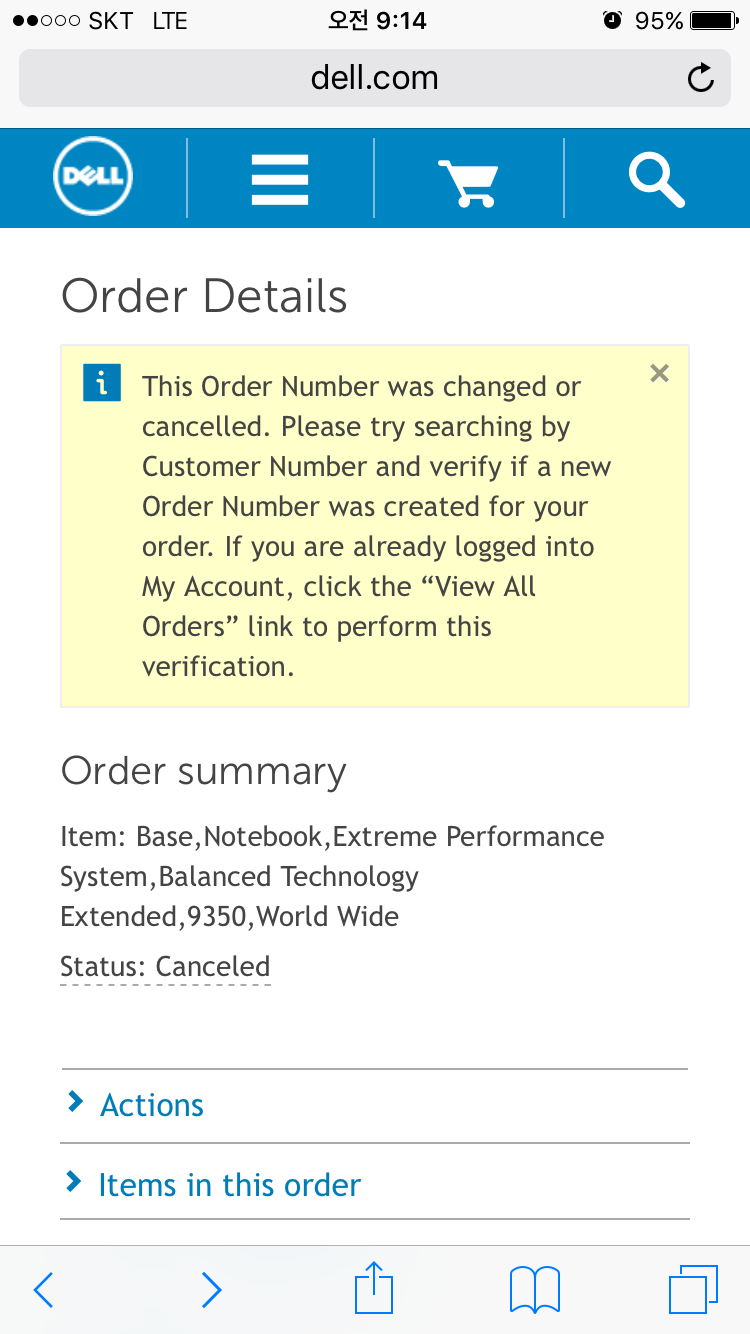This screenshot has width=750, height=1334.
Task: Open the hamburger navigation menu
Action: [280, 178]
